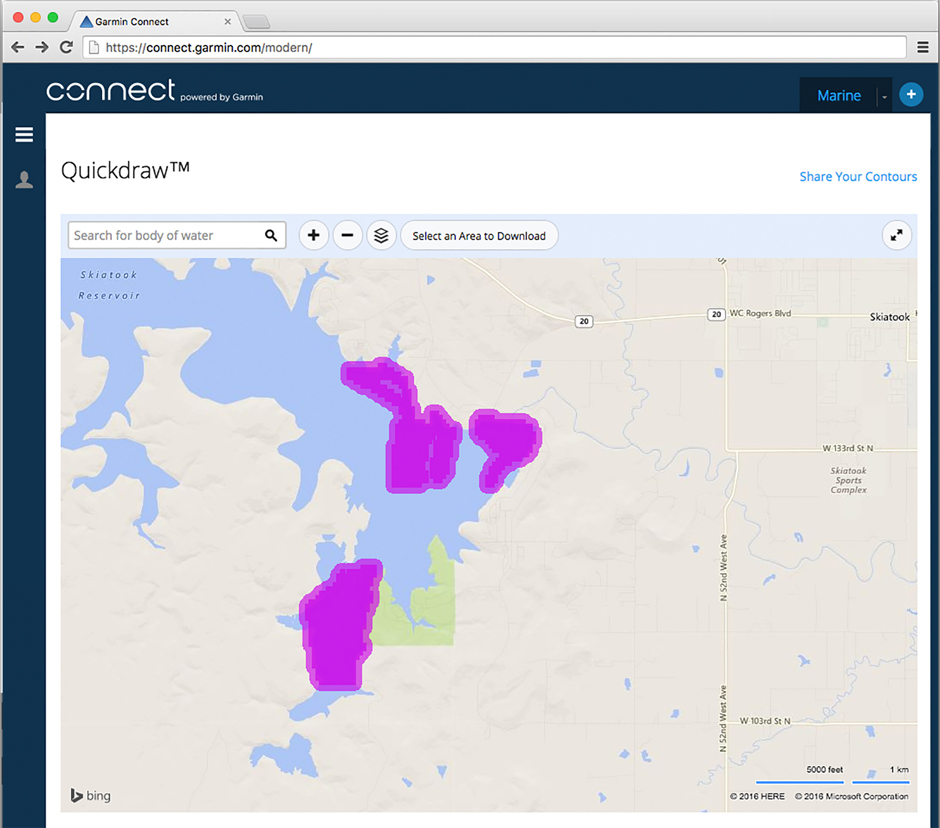Close the Garmin Connect tab
Image resolution: width=940 pixels, height=828 pixels.
[227, 22]
